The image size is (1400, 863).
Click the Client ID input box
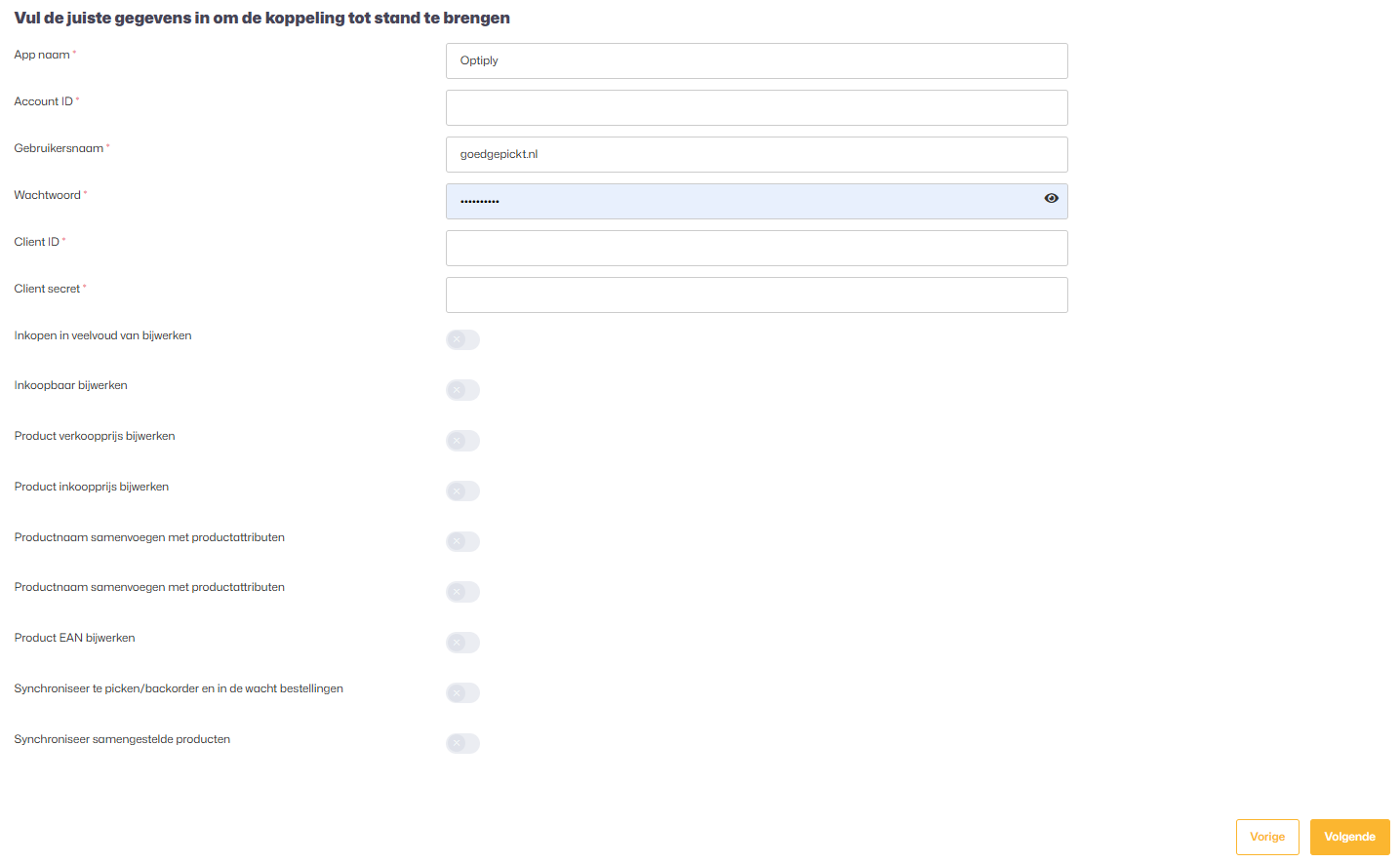[x=756, y=248]
